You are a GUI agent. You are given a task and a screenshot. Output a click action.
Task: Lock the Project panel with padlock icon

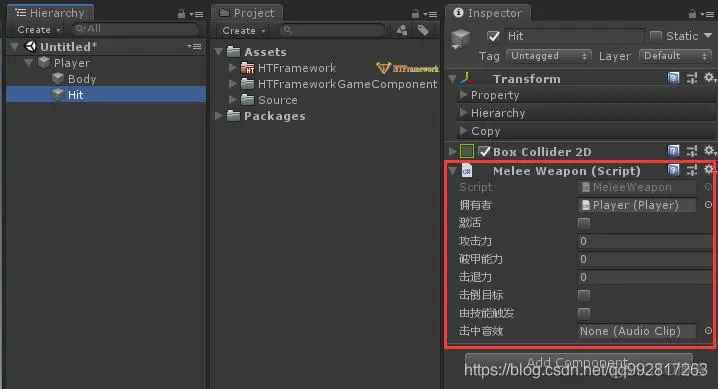click(x=415, y=14)
